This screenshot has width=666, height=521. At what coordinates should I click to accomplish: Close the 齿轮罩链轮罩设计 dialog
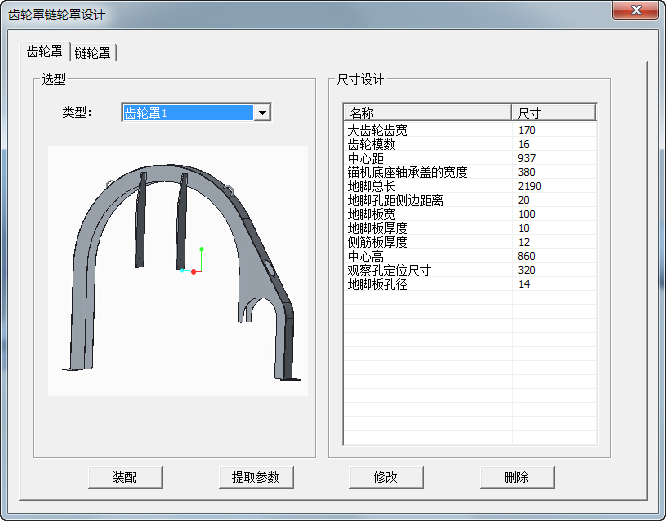(633, 12)
